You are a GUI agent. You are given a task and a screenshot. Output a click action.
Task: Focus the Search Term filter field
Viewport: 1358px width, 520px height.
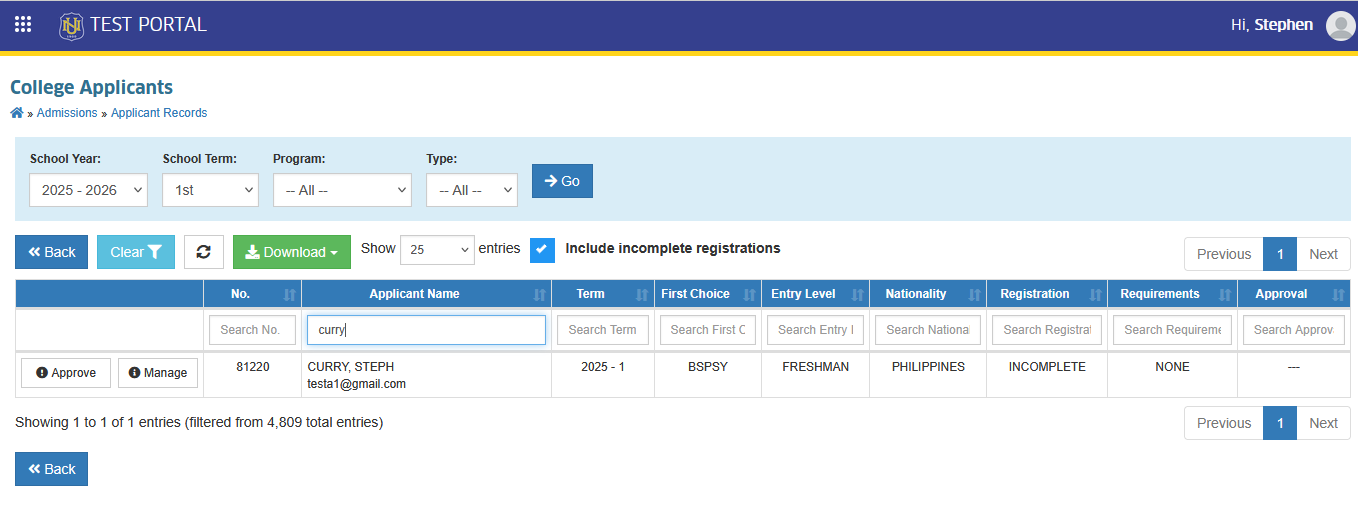click(x=603, y=330)
